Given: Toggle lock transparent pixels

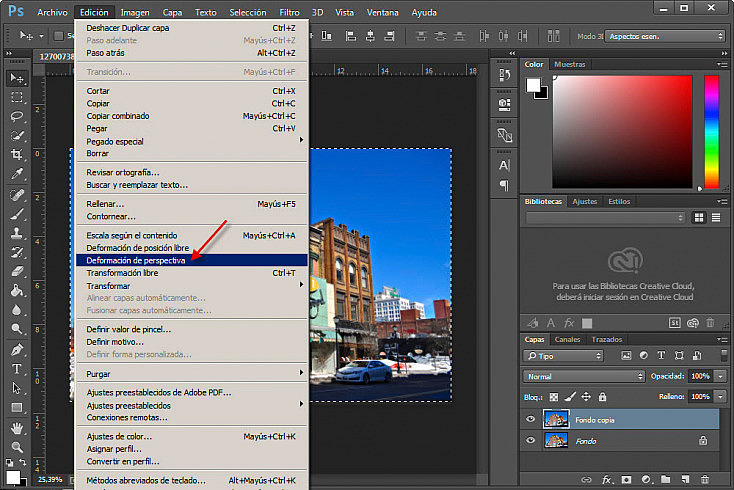Looking at the screenshot, I should (x=554, y=397).
